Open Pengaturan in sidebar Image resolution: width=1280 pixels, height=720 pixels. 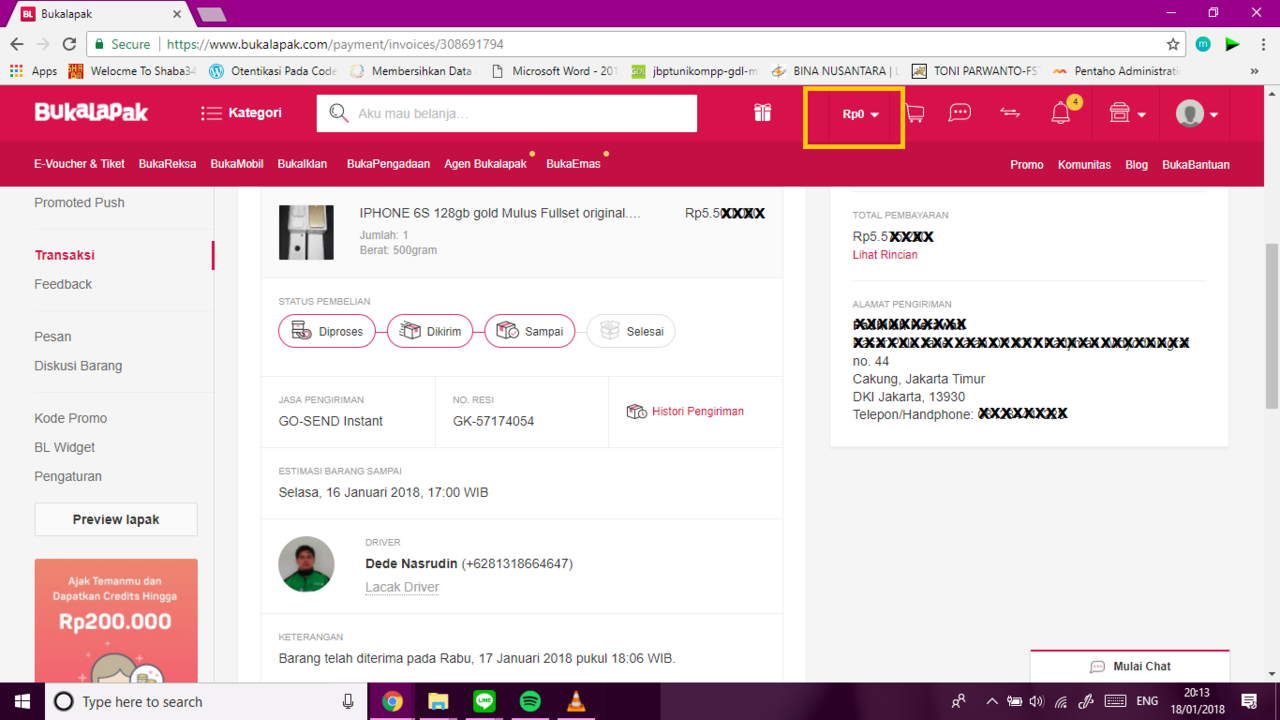pos(68,476)
